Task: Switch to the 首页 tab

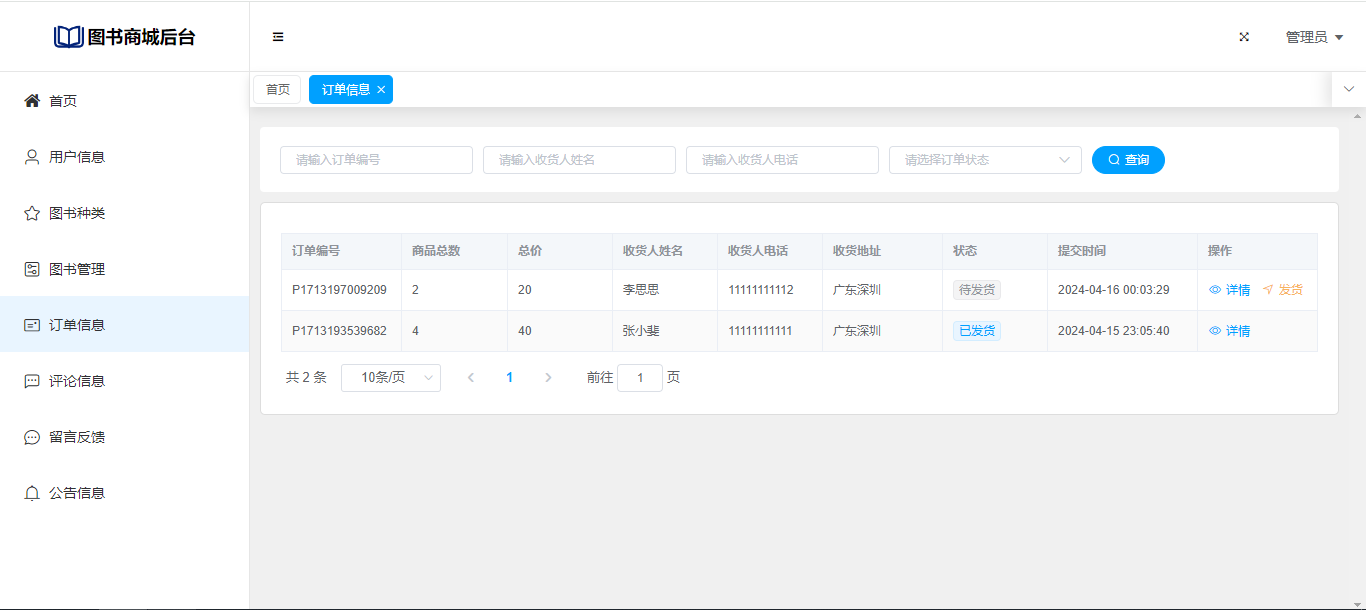Action: (x=278, y=90)
